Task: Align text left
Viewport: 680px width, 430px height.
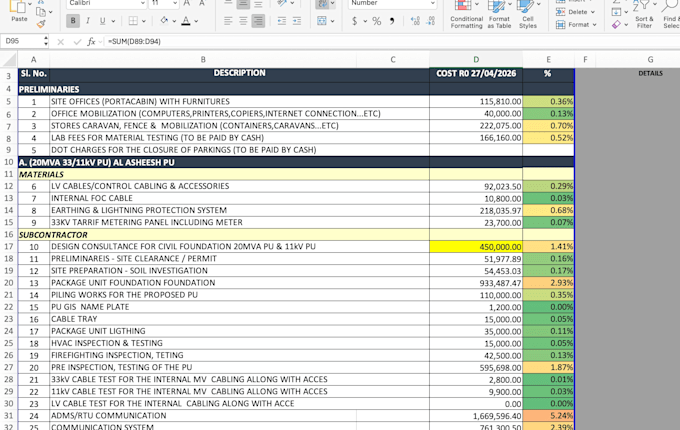Action: (228, 21)
